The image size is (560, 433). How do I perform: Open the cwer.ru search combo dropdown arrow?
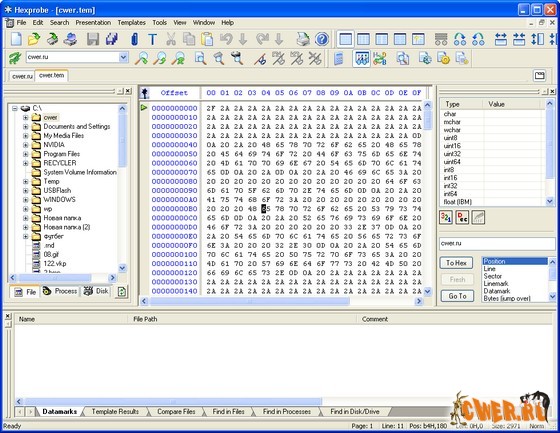[x=124, y=57]
